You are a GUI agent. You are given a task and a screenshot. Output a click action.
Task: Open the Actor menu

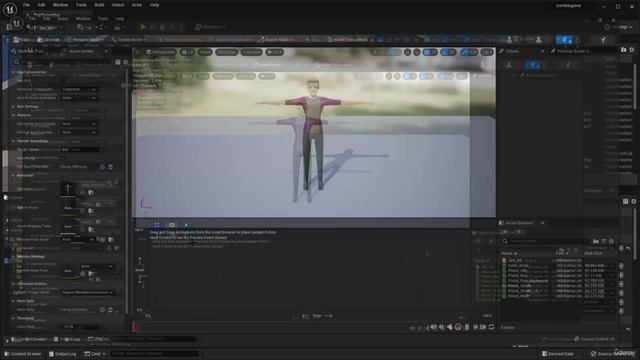point(137,5)
